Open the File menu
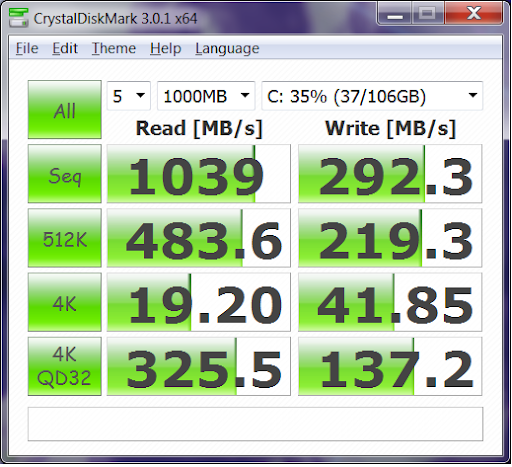 point(27,49)
